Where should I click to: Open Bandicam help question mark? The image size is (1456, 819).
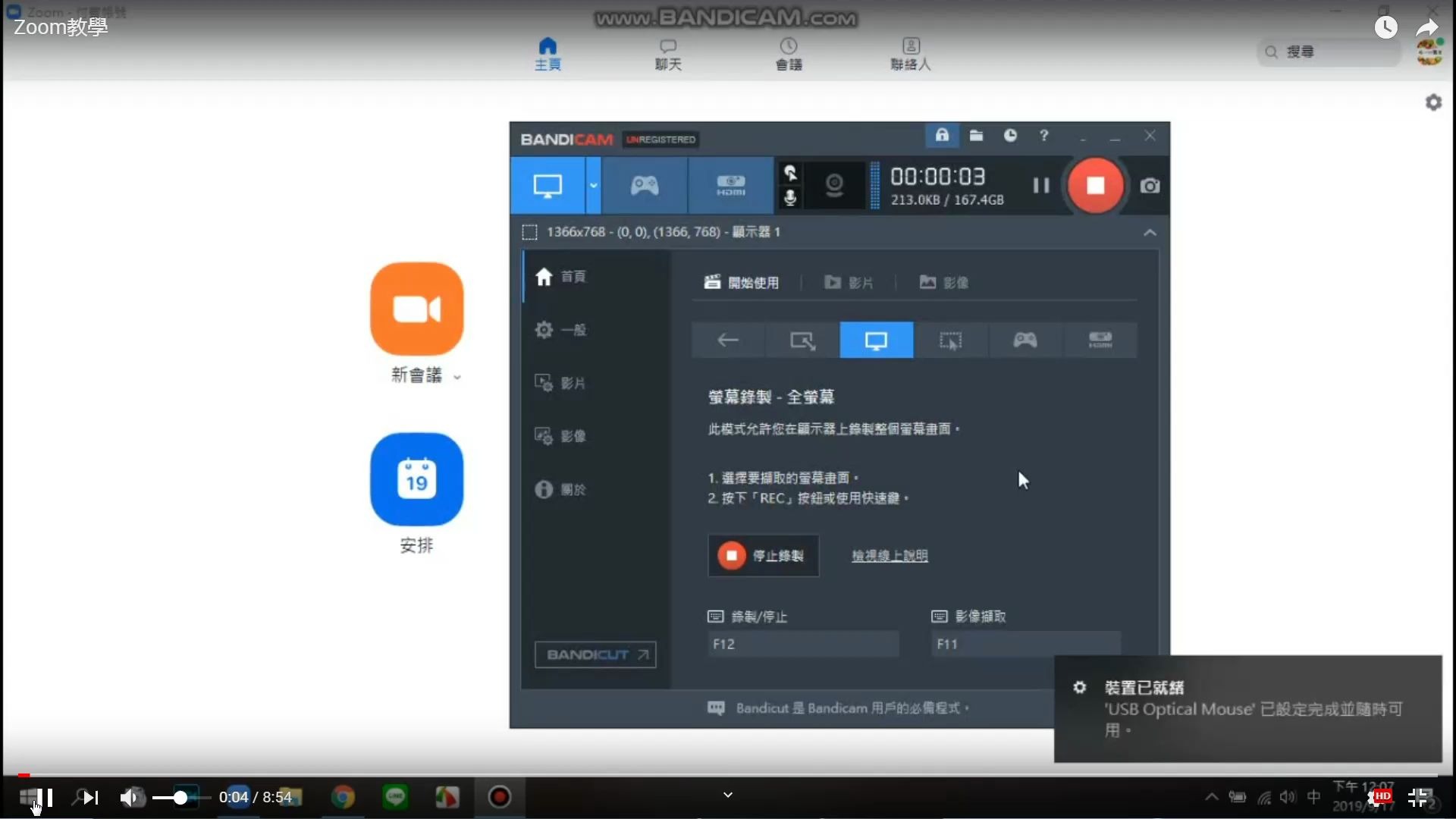click(x=1044, y=136)
